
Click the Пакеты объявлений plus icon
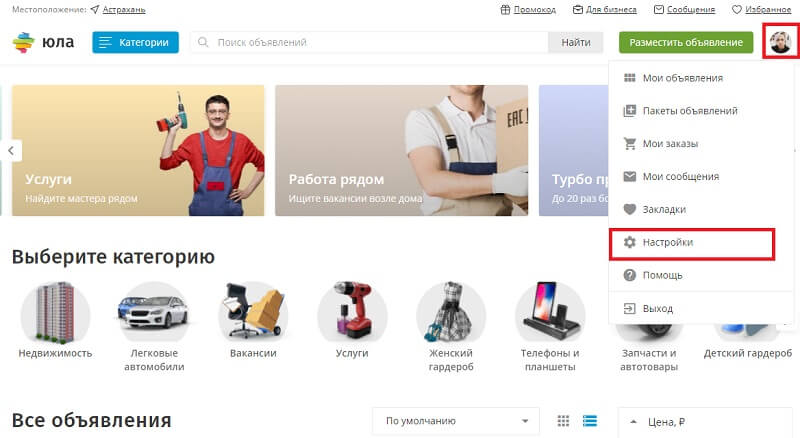click(630, 111)
